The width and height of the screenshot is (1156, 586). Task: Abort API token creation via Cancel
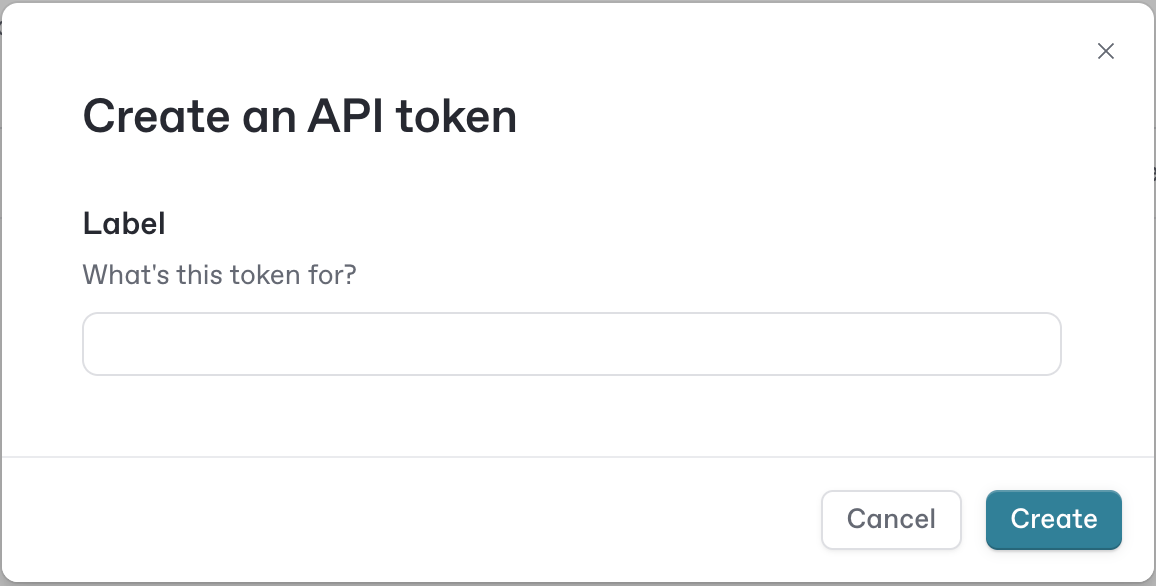[890, 519]
